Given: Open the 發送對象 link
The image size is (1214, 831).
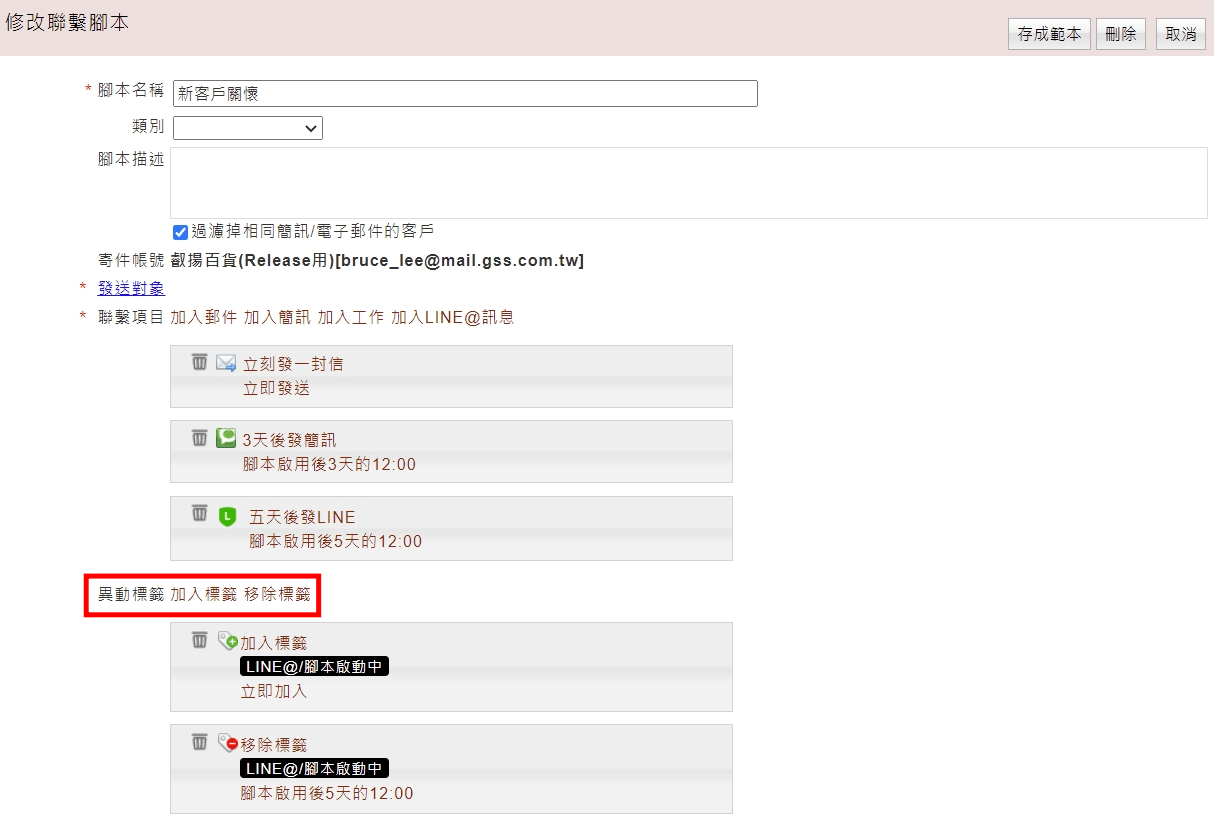Looking at the screenshot, I should [x=131, y=288].
